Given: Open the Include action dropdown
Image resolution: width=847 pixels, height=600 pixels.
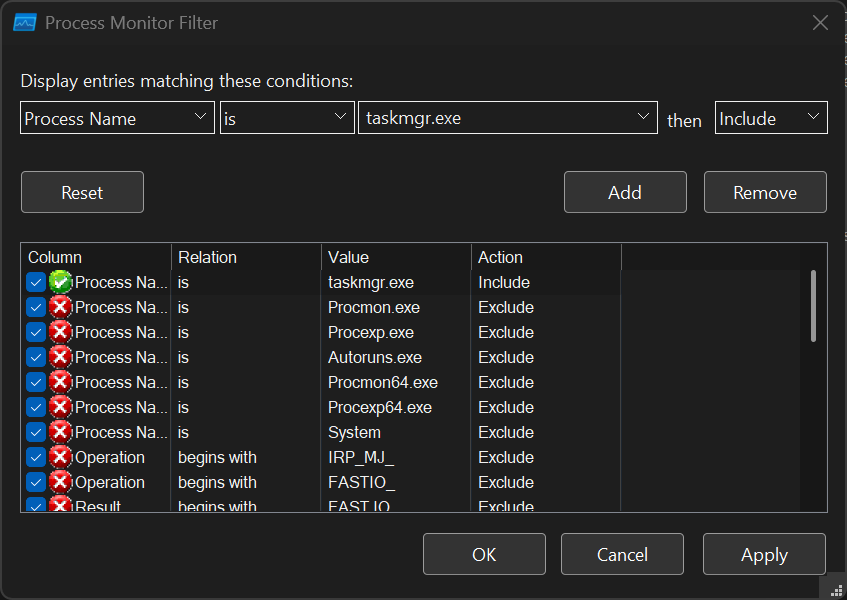Looking at the screenshot, I should [771, 118].
